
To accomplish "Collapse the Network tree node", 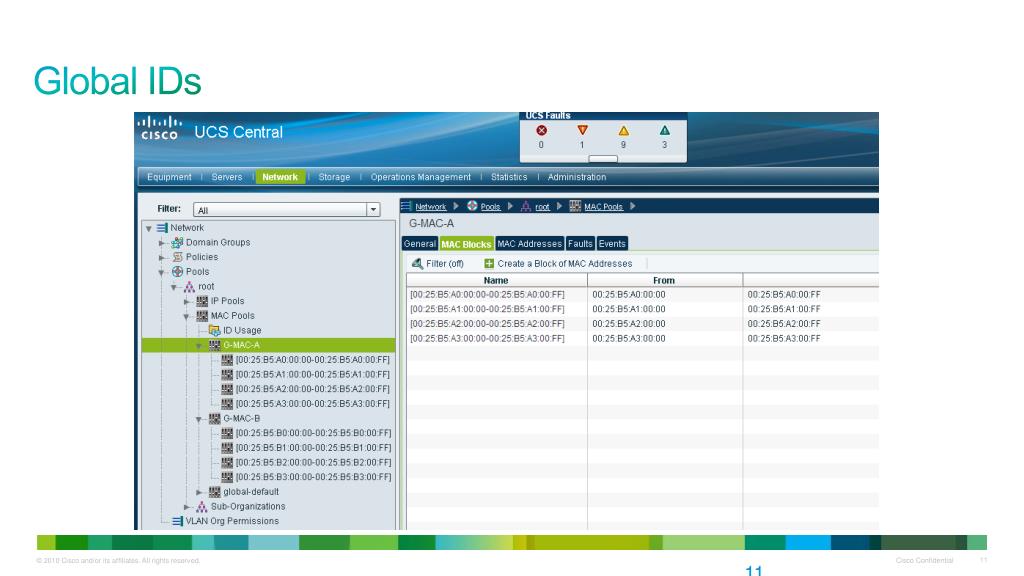I will (149, 229).
